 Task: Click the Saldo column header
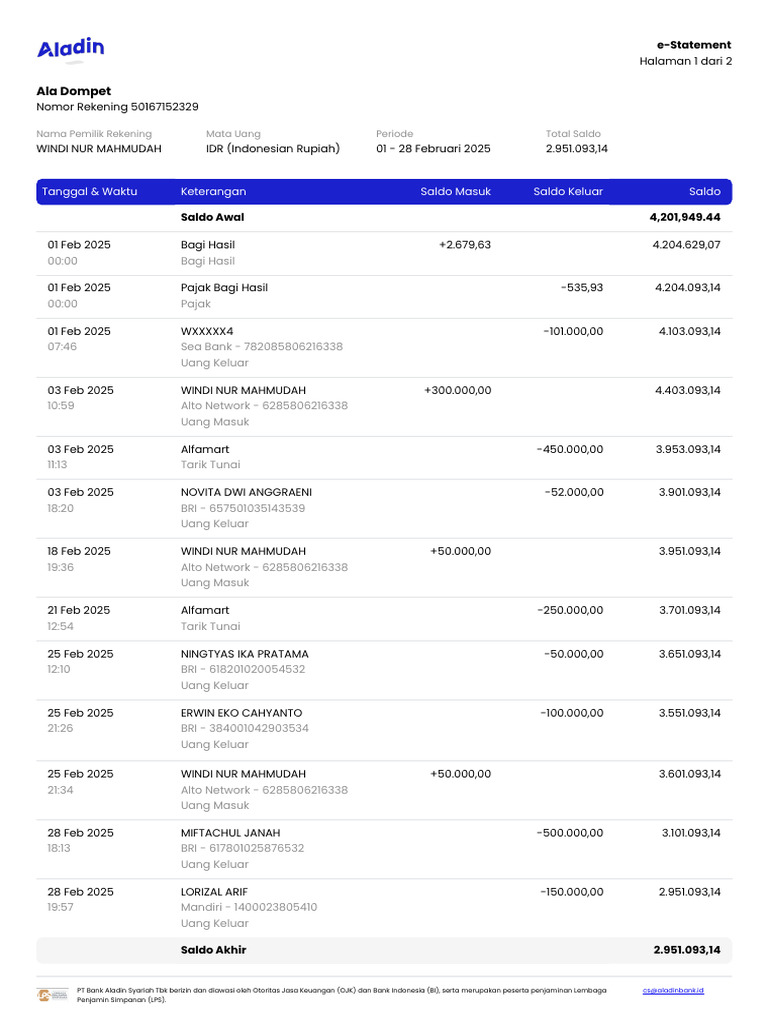705,192
